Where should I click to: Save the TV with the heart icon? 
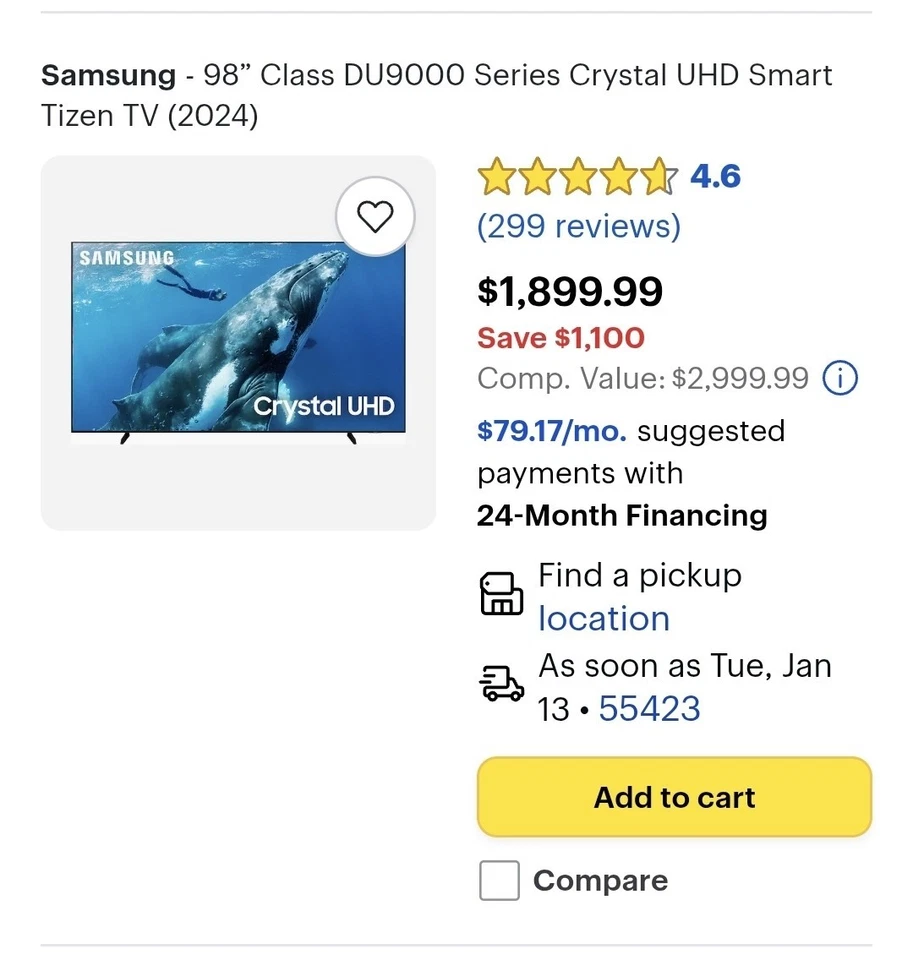[376, 217]
